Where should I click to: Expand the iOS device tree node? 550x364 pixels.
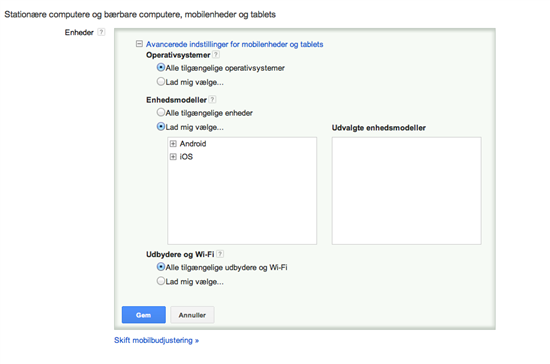pyautogui.click(x=173, y=157)
